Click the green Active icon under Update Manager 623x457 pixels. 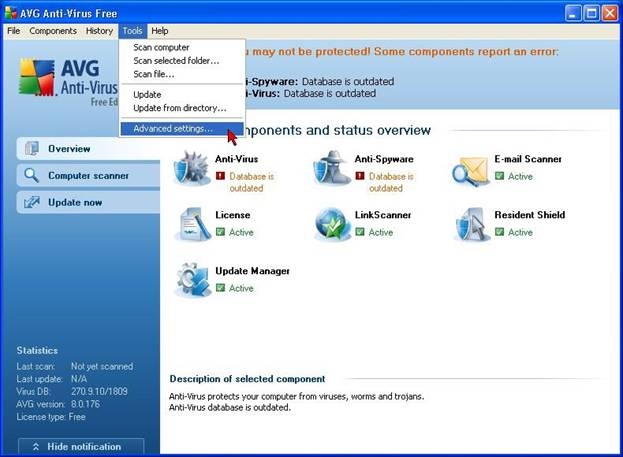pyautogui.click(x=221, y=288)
